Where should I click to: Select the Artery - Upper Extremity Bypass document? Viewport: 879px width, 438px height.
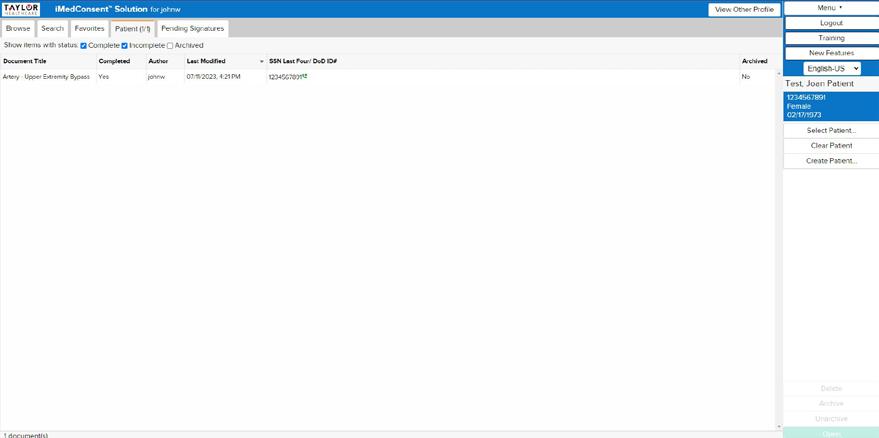(46, 77)
